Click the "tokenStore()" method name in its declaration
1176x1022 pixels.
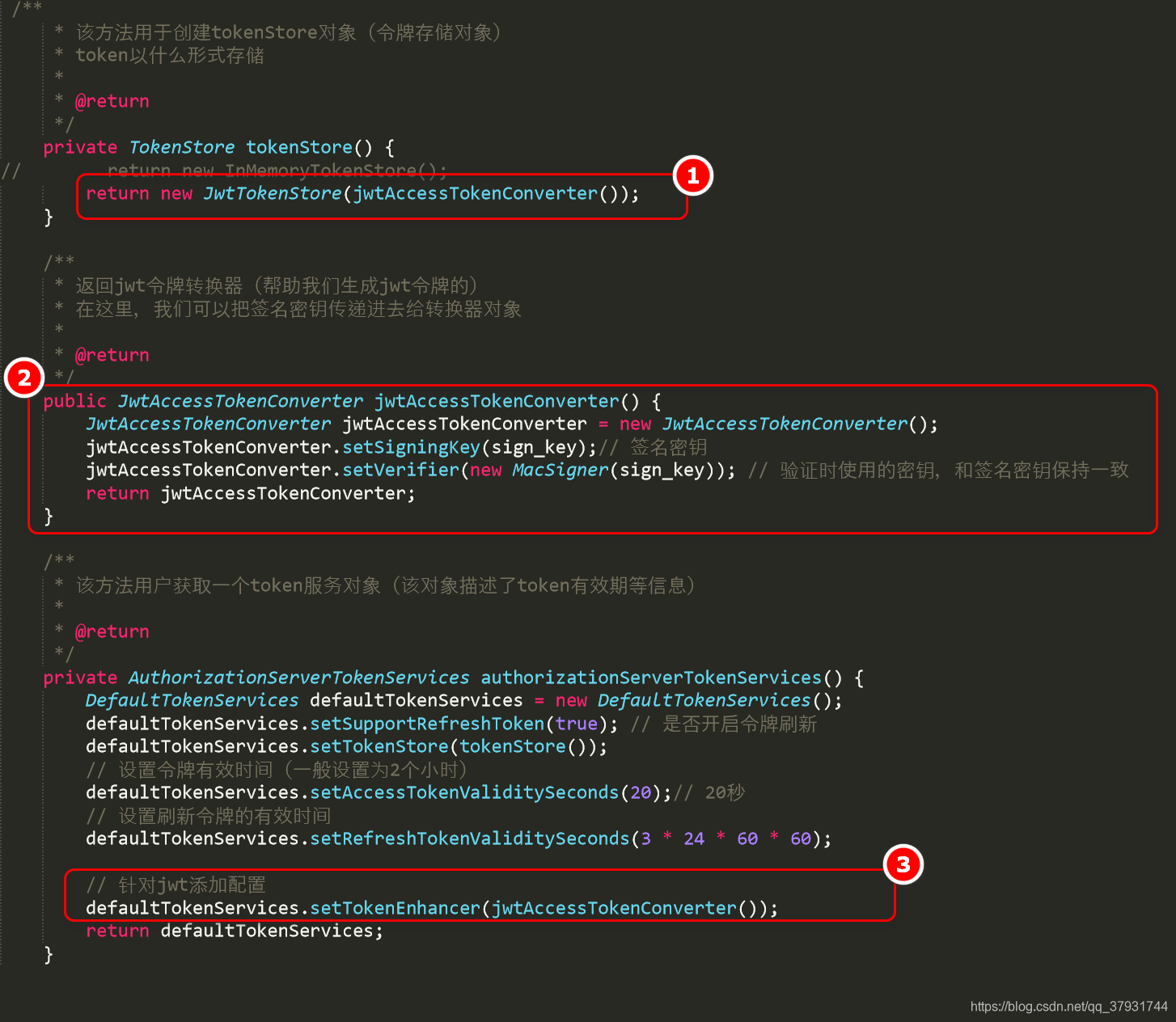tap(309, 147)
